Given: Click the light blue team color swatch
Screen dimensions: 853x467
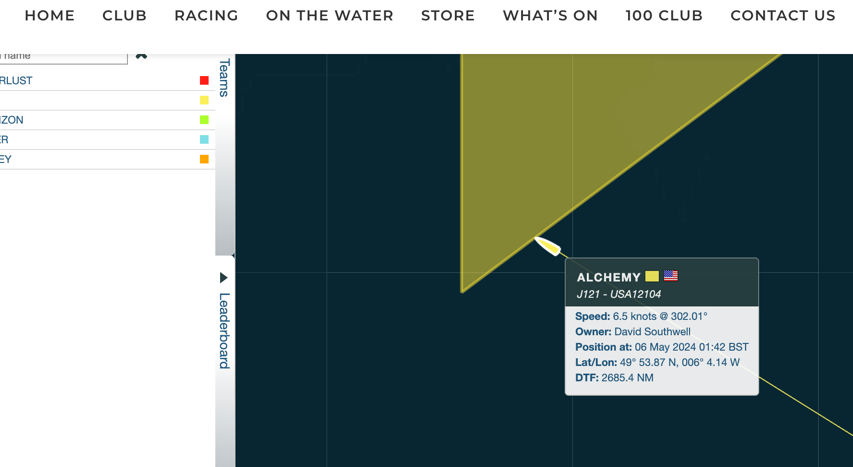Looking at the screenshot, I should pyautogui.click(x=204, y=140).
